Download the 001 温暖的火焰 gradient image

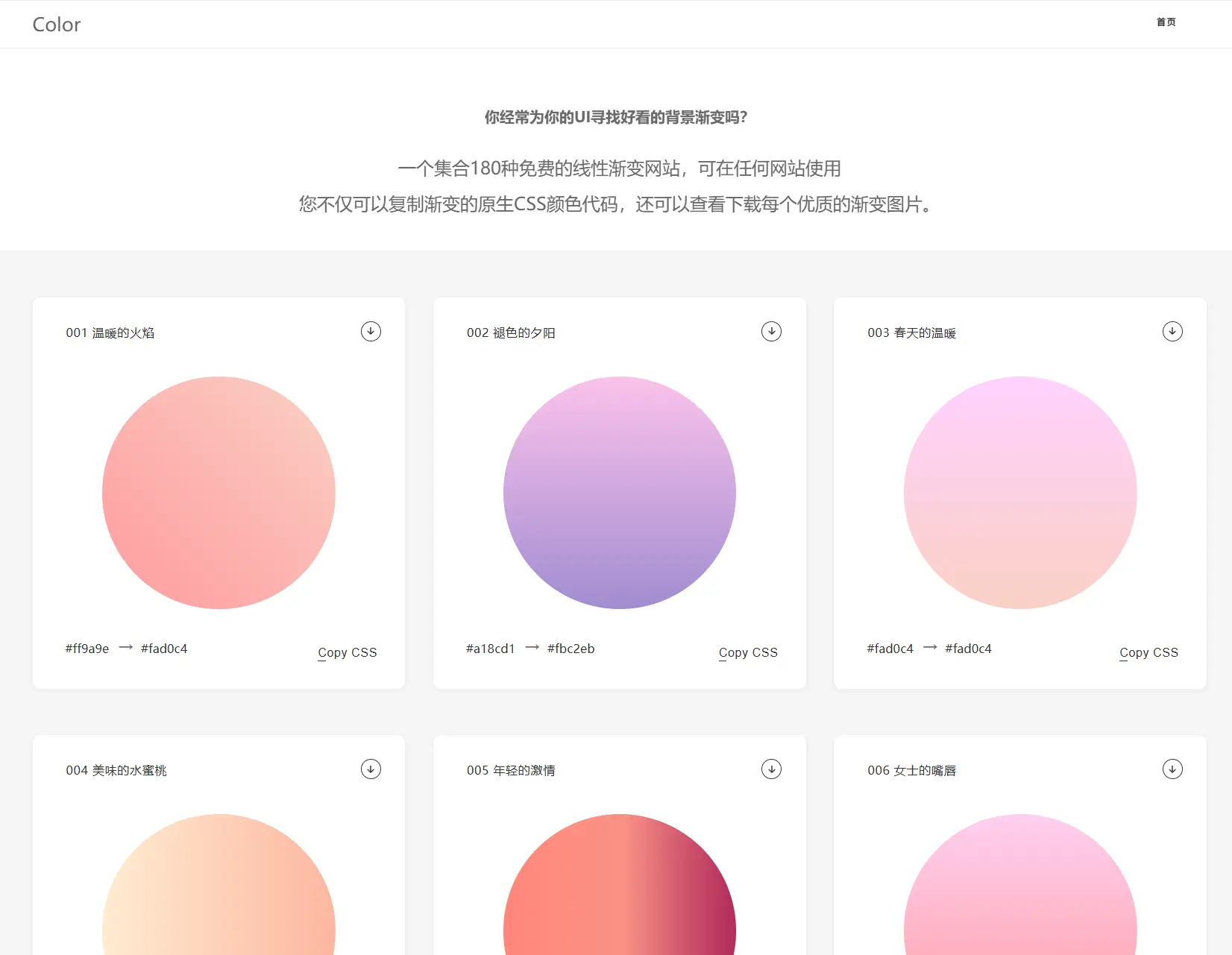(371, 332)
